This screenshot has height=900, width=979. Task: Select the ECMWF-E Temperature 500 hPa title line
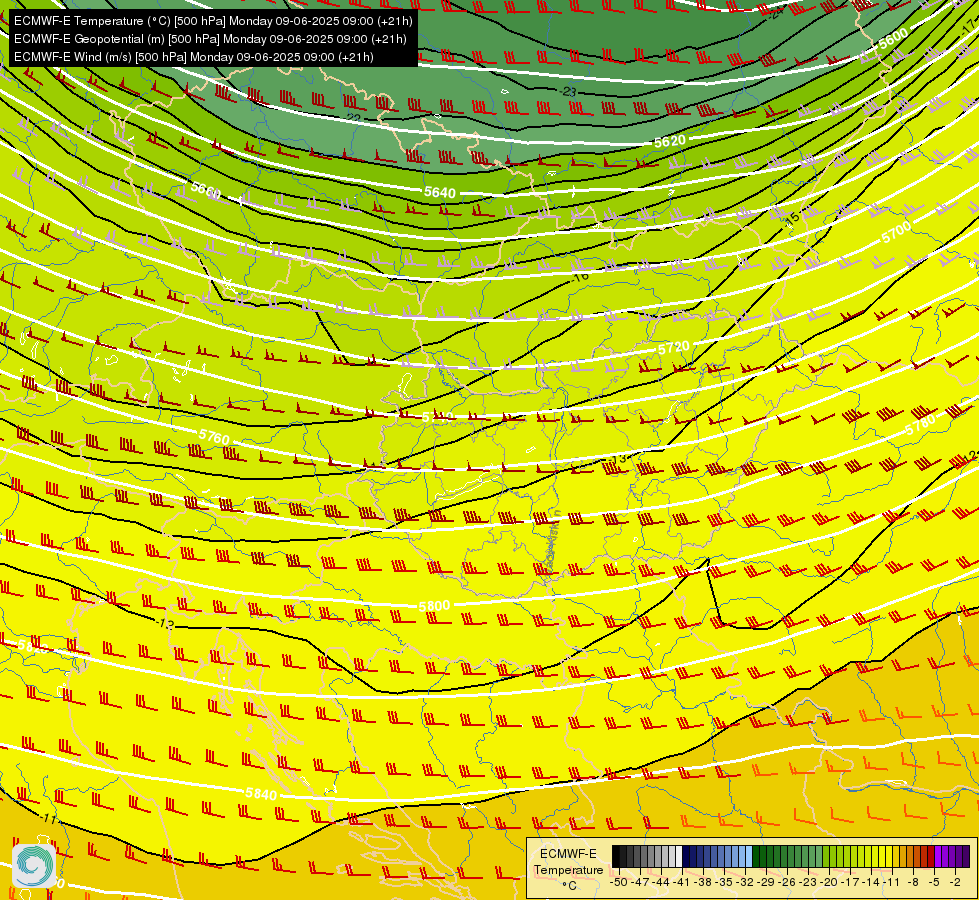click(213, 21)
